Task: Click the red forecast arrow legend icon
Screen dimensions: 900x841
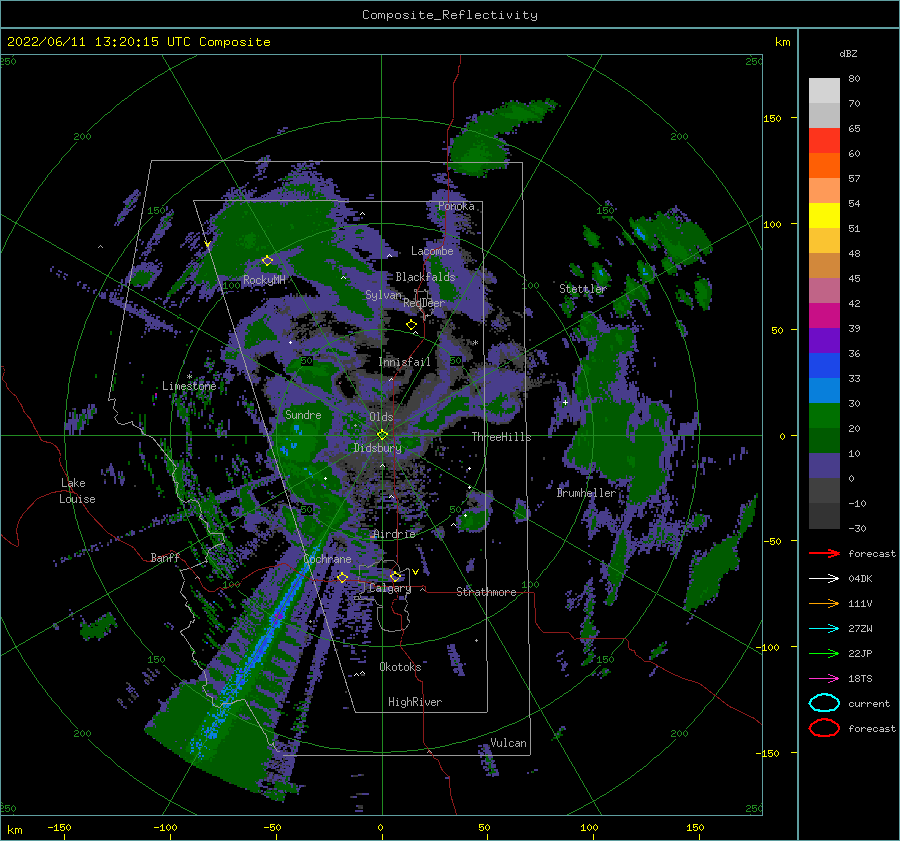Action: tap(824, 553)
